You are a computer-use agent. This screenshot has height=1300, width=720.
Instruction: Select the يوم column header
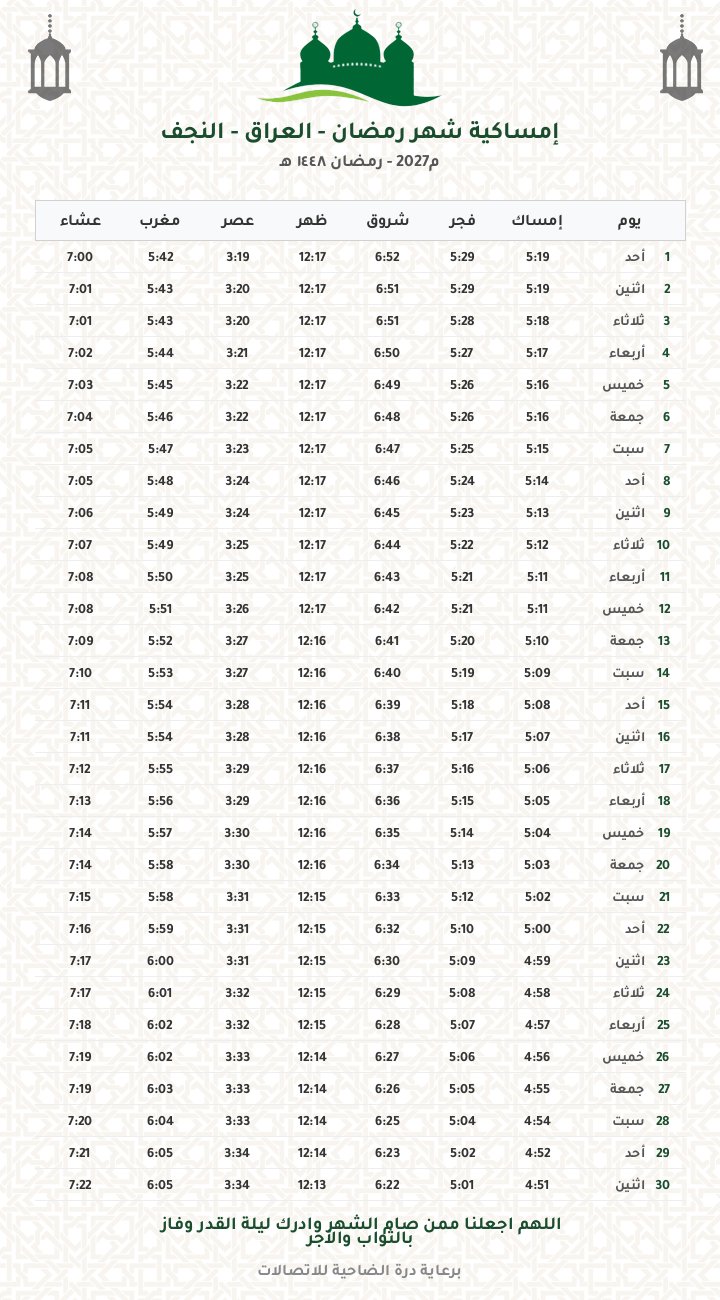point(629,221)
